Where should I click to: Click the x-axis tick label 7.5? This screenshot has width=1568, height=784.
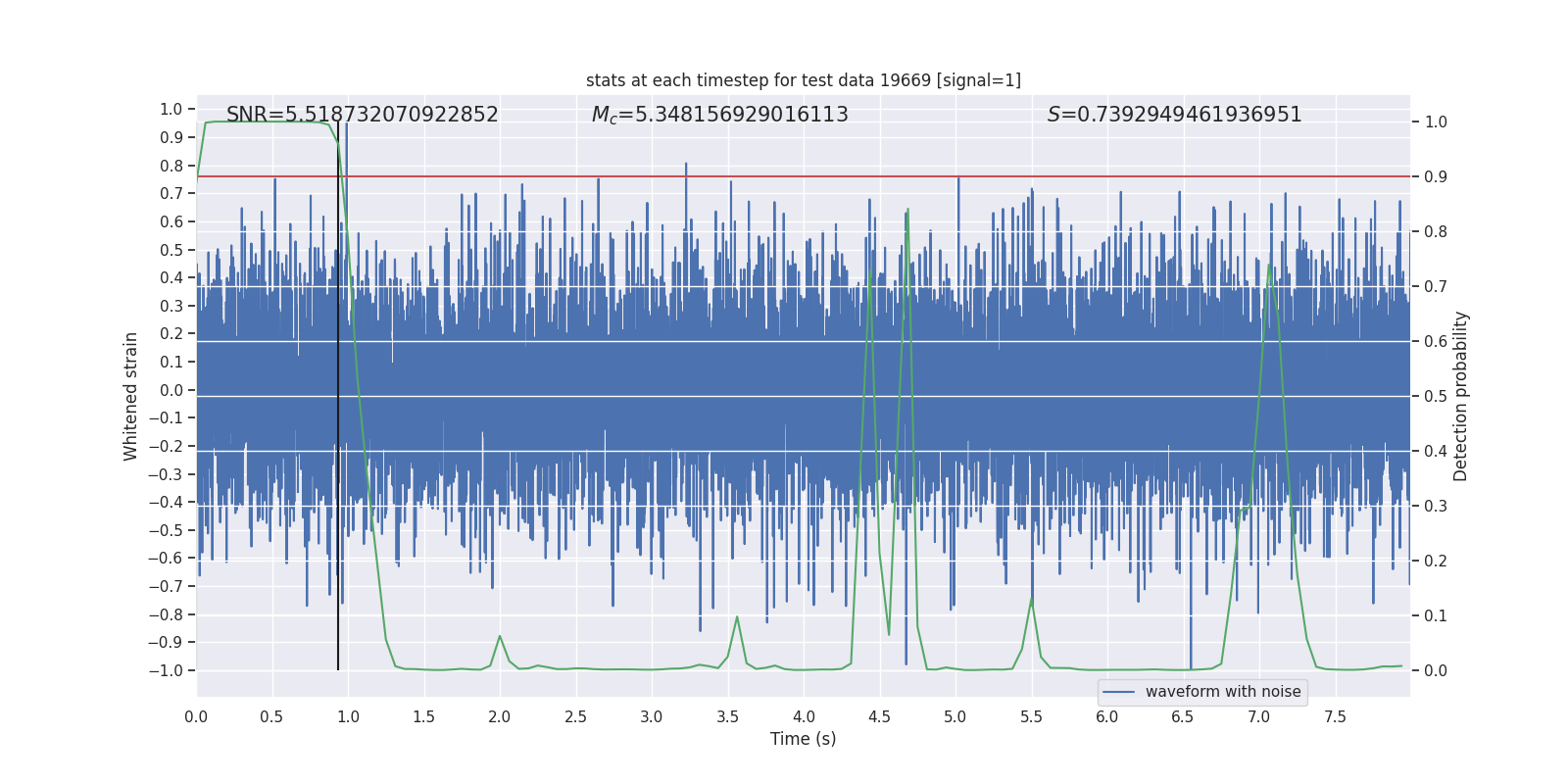[x=1335, y=716]
